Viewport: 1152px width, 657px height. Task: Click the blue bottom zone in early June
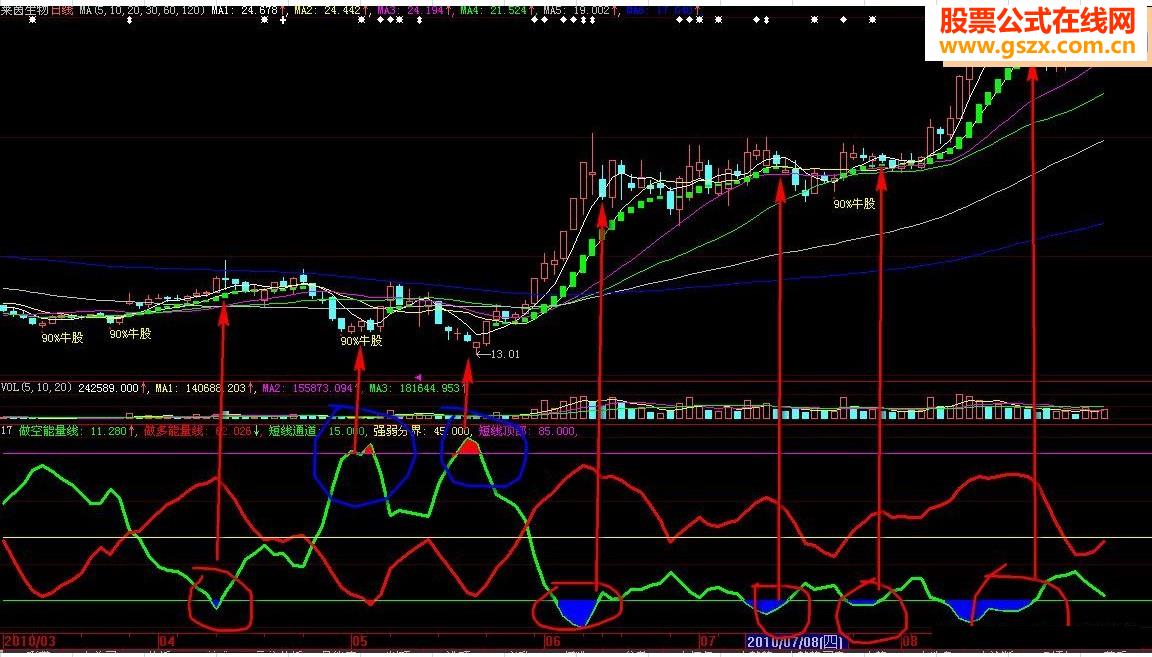point(579,611)
